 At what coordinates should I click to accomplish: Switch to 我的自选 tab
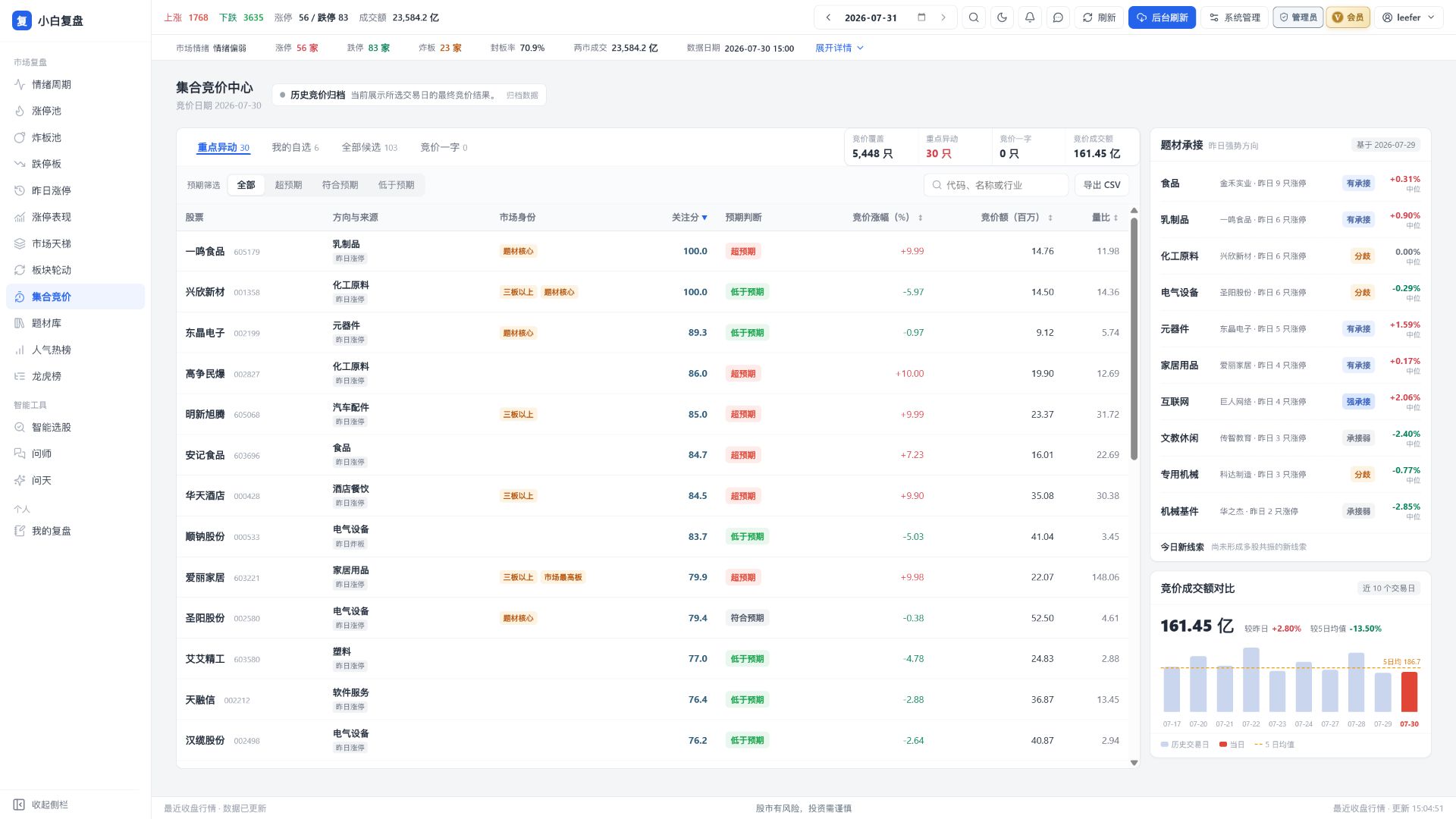tap(295, 147)
